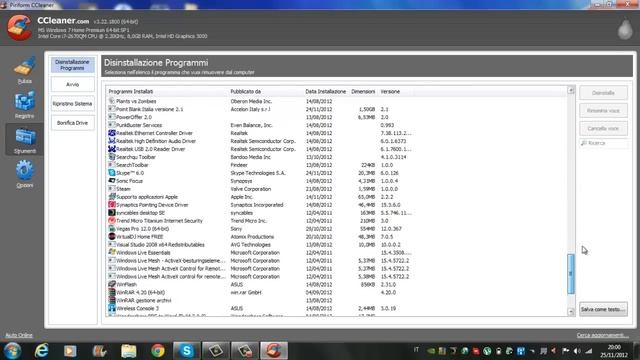This screenshot has height=360, width=640.
Task: Open the file explorer folder taskbar icon
Action: click(x=129, y=351)
